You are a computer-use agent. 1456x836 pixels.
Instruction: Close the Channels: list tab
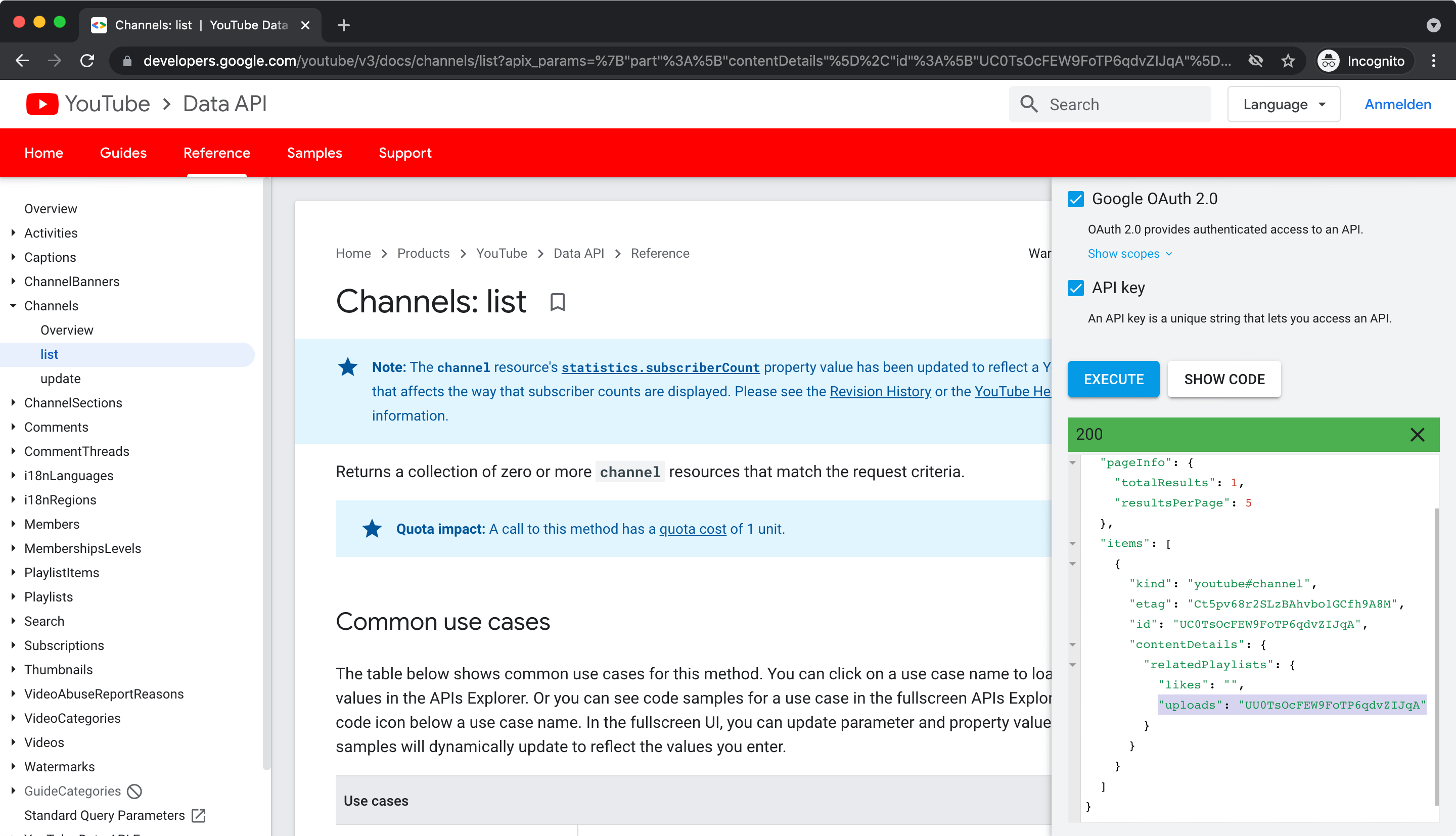click(x=305, y=25)
